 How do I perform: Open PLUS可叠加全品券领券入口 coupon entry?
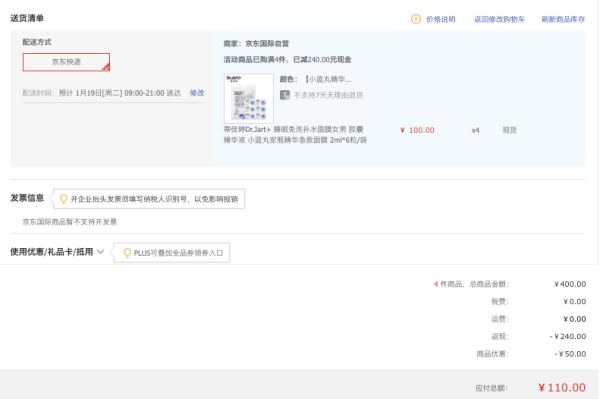(x=178, y=253)
